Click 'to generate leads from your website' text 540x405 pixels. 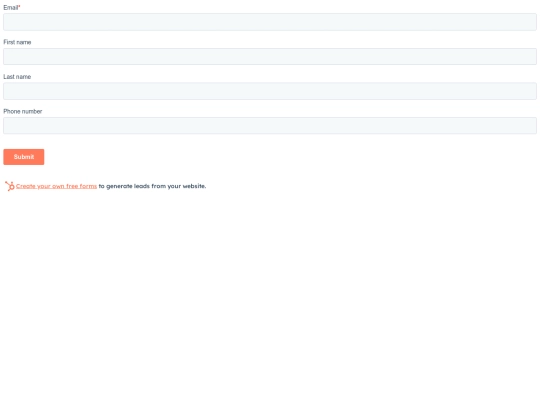(152, 186)
